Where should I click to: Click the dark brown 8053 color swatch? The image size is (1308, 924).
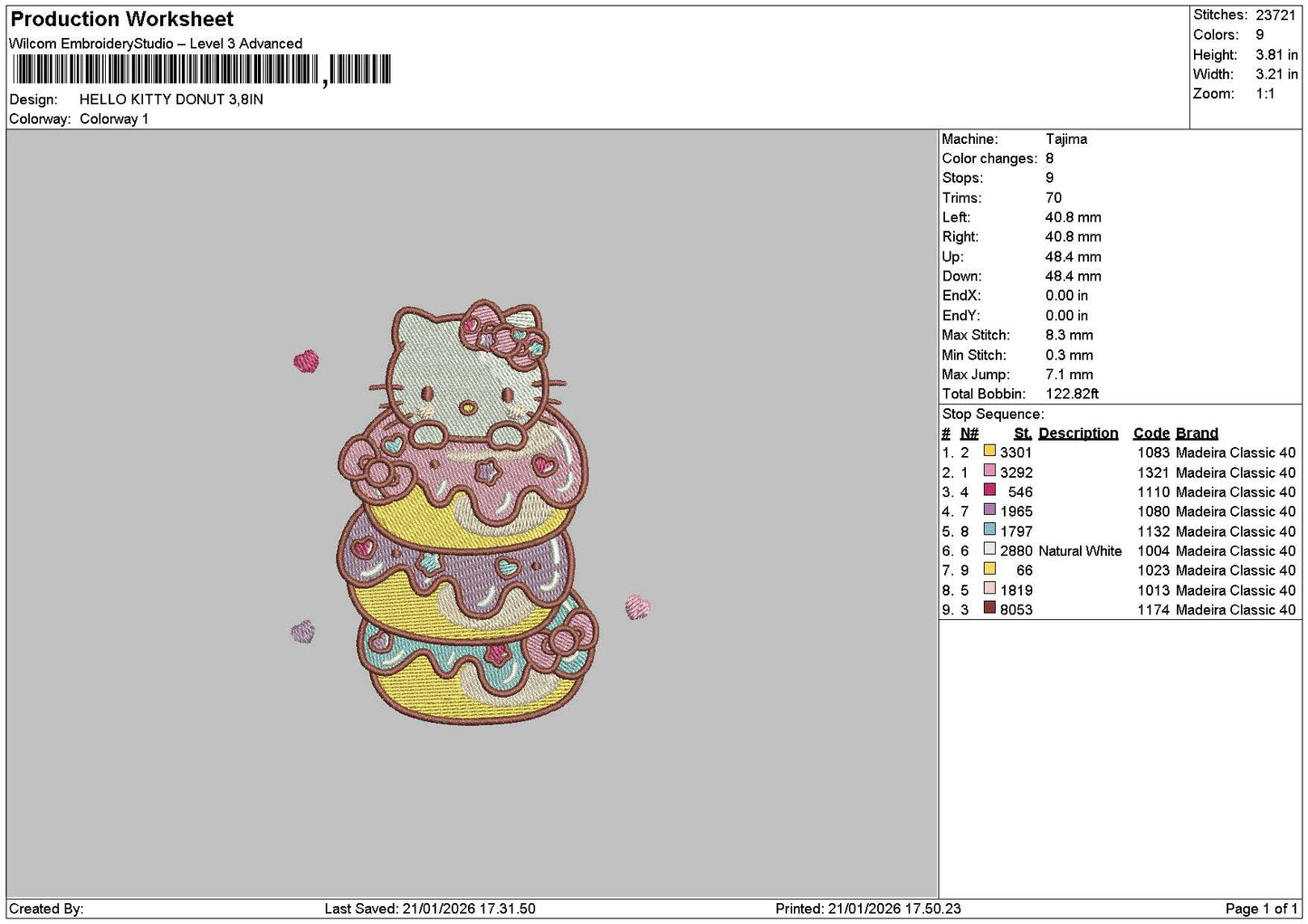pyautogui.click(x=989, y=609)
